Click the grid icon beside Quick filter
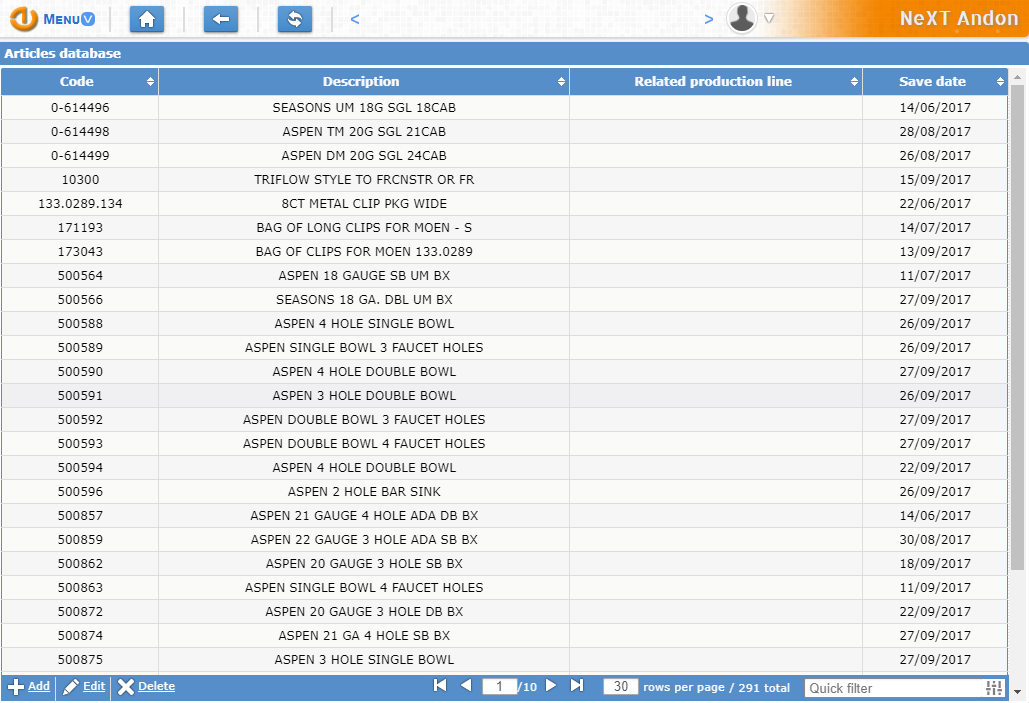Screen dimensions: 1029x703 pos(992,688)
